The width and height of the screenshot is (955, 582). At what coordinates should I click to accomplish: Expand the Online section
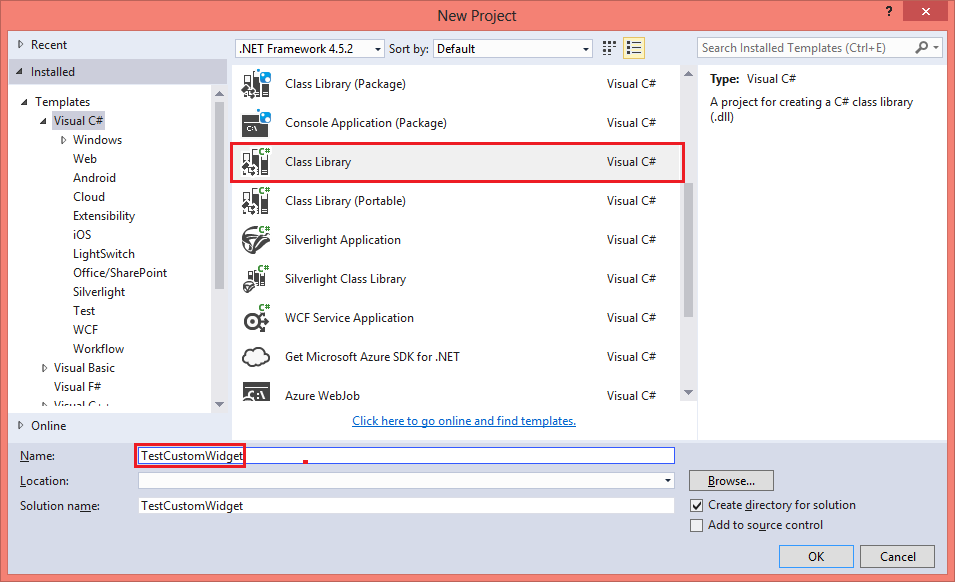[21, 426]
